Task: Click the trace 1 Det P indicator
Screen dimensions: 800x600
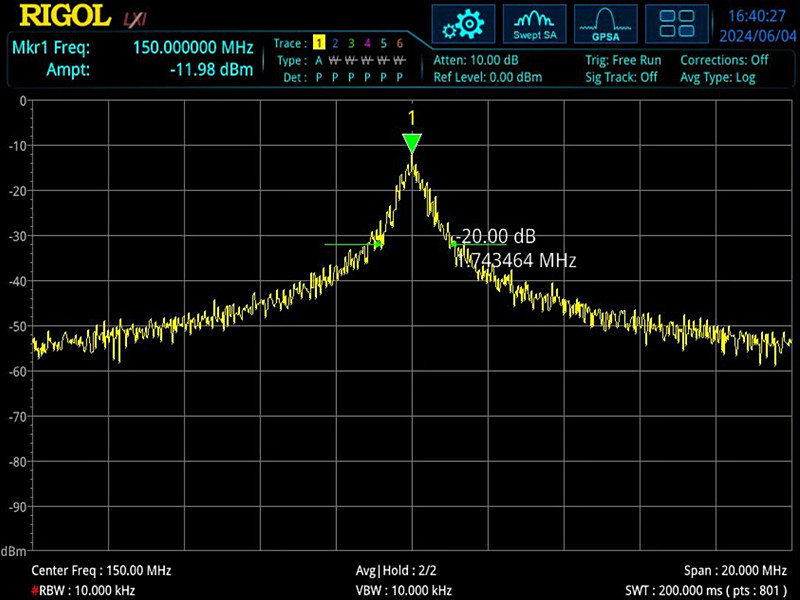Action: click(x=319, y=78)
